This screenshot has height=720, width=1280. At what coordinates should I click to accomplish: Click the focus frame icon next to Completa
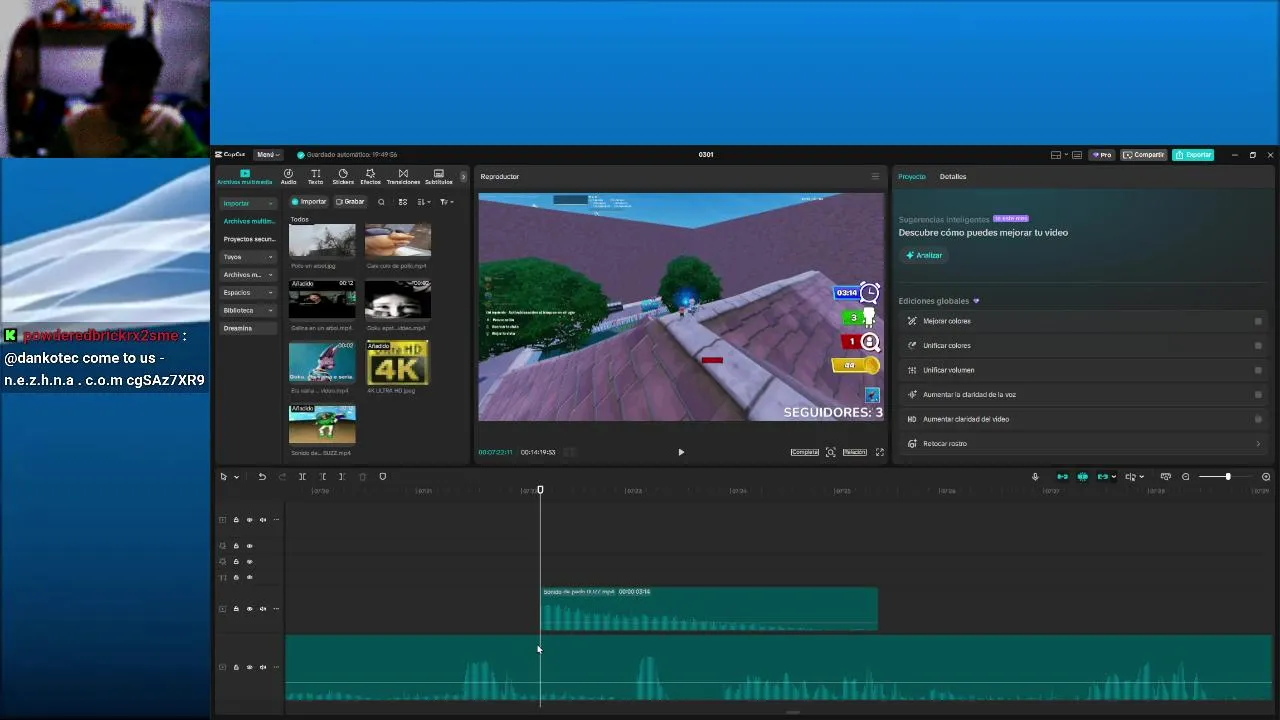tap(830, 452)
